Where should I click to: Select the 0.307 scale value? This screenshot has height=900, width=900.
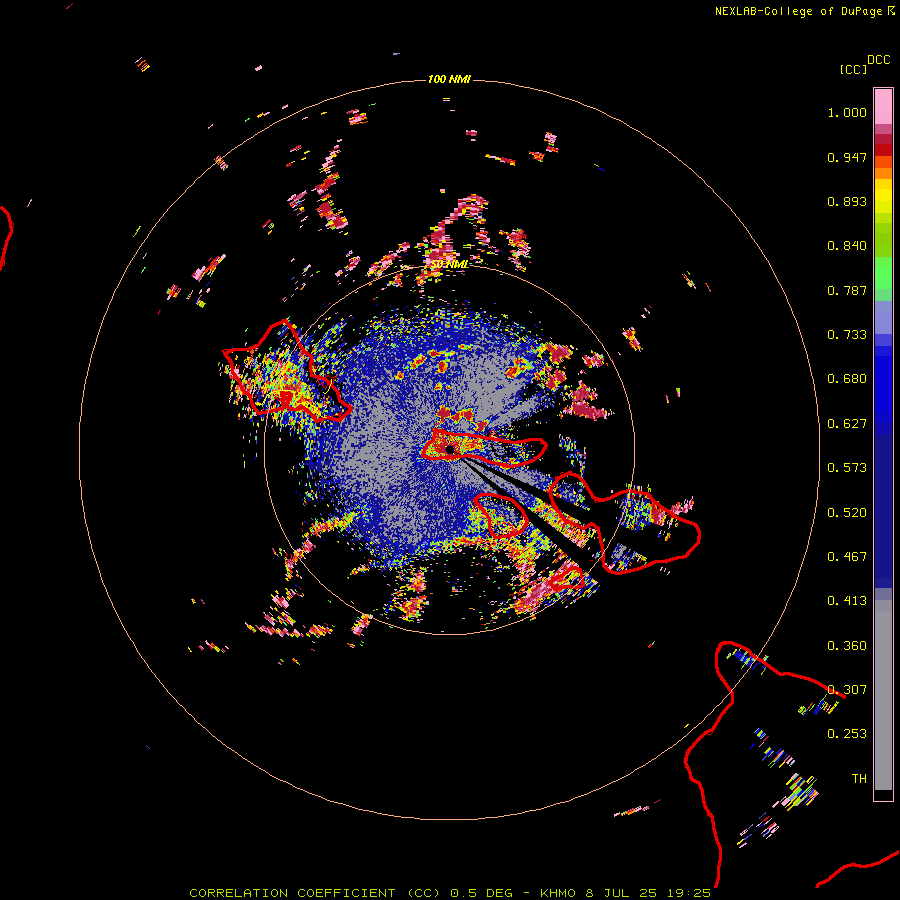(x=847, y=690)
